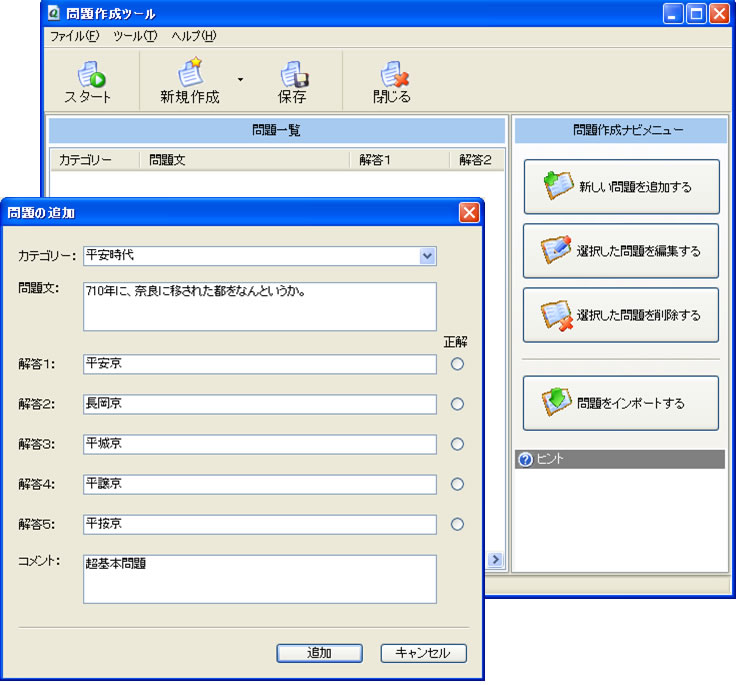Click the 解答1 input field
This screenshot has height=685, width=737.
coord(260,364)
